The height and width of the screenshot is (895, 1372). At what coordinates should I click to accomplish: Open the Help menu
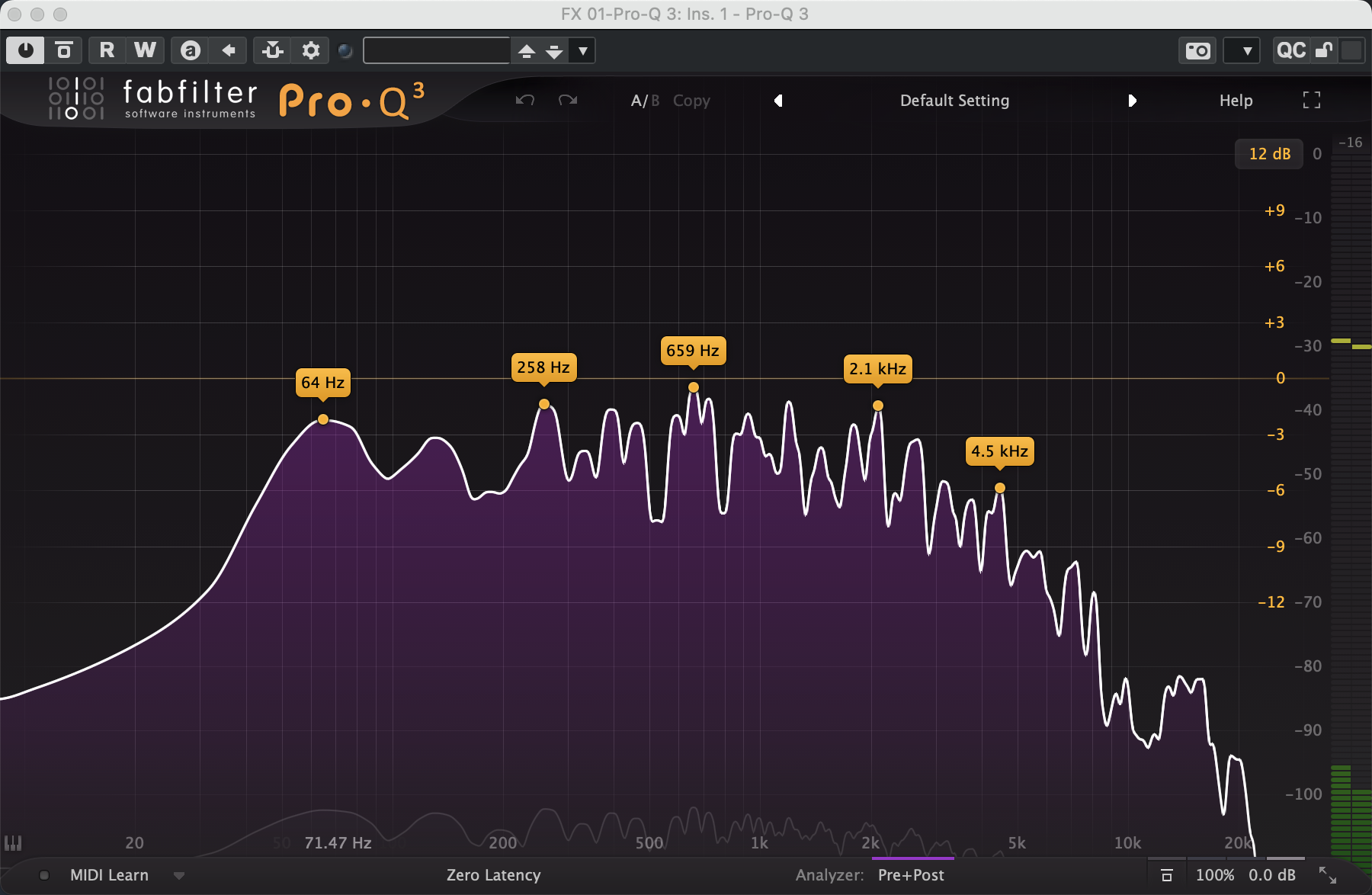[1236, 101]
